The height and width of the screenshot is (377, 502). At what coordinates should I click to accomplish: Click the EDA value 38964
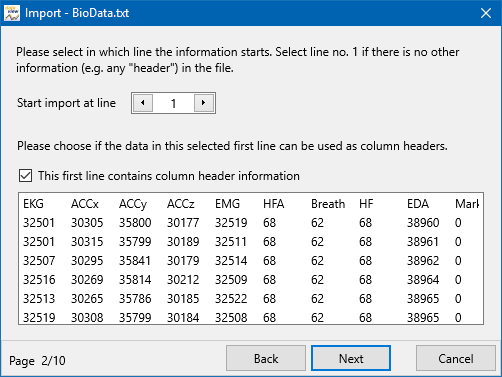click(423, 279)
